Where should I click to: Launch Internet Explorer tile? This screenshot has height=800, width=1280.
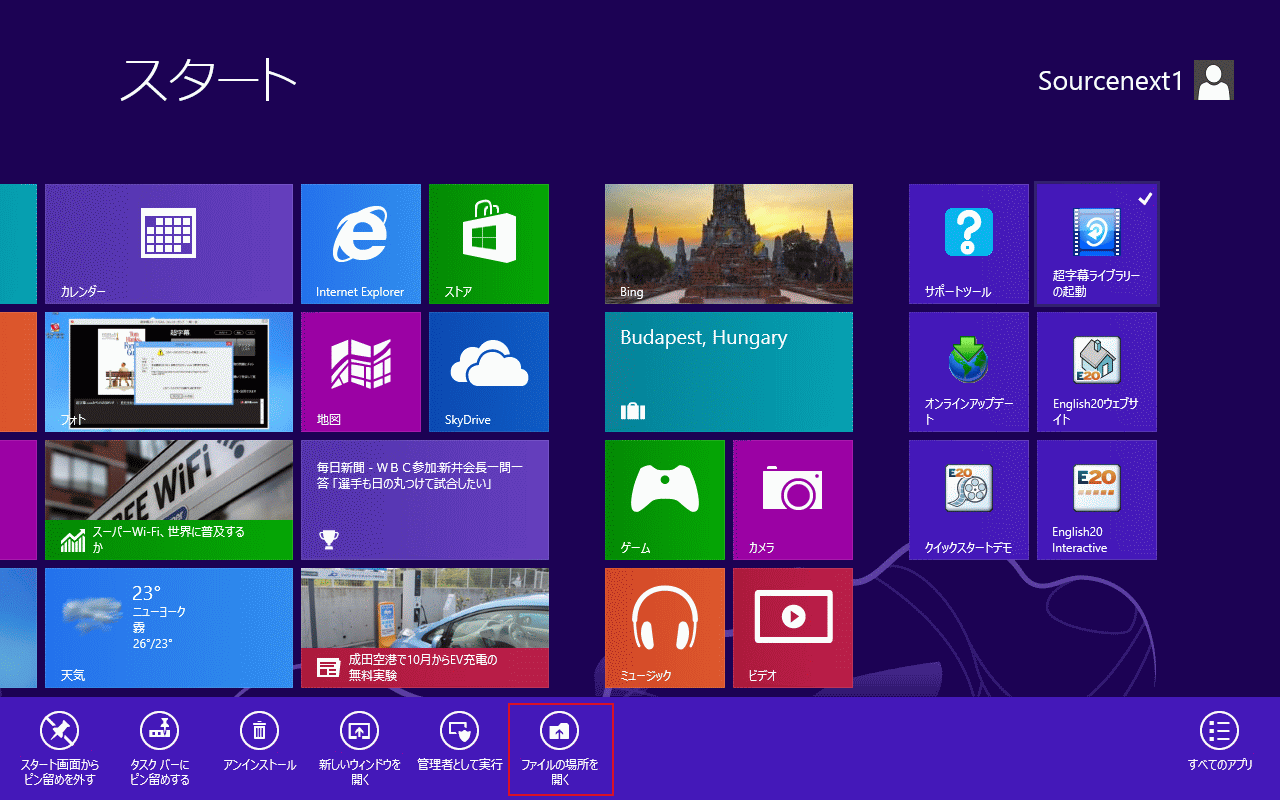(x=361, y=244)
